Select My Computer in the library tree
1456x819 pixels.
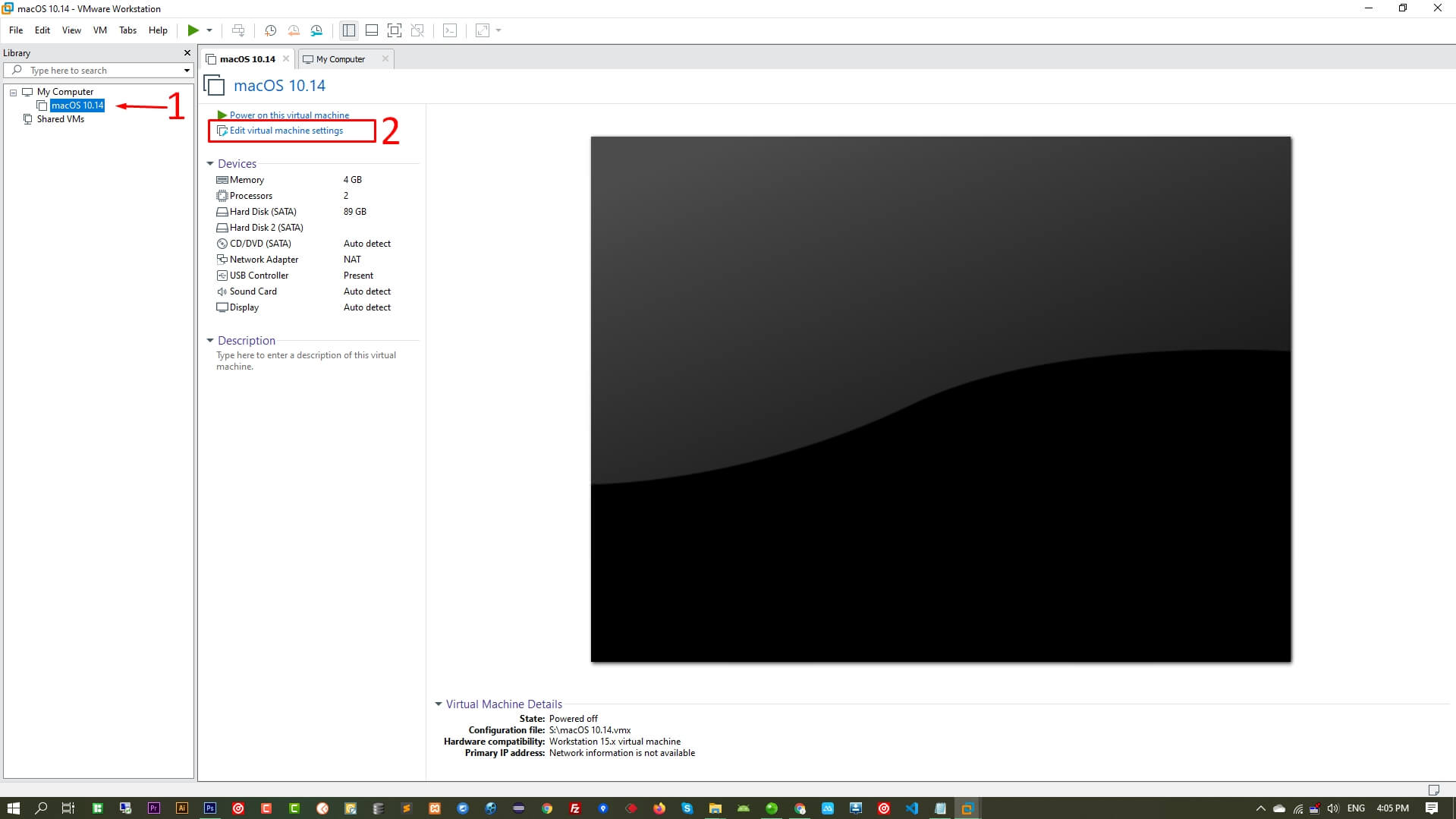click(65, 92)
